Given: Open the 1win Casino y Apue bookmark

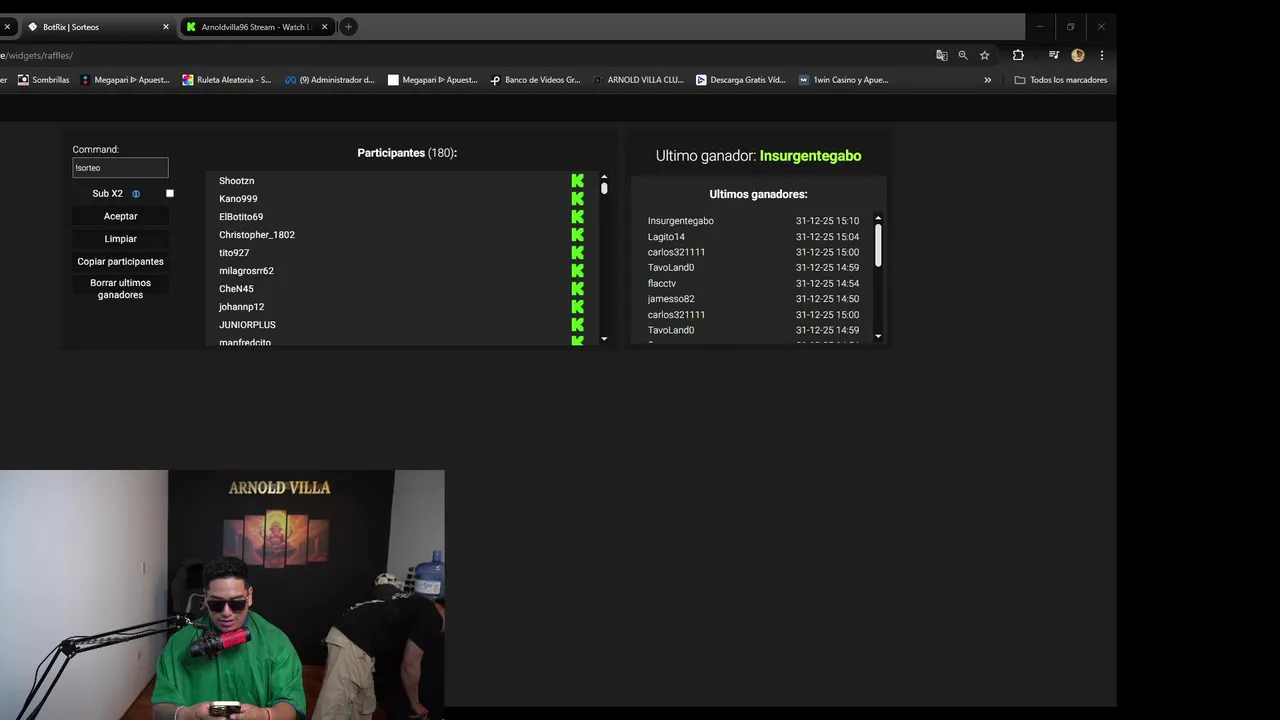Looking at the screenshot, I should pos(844,80).
